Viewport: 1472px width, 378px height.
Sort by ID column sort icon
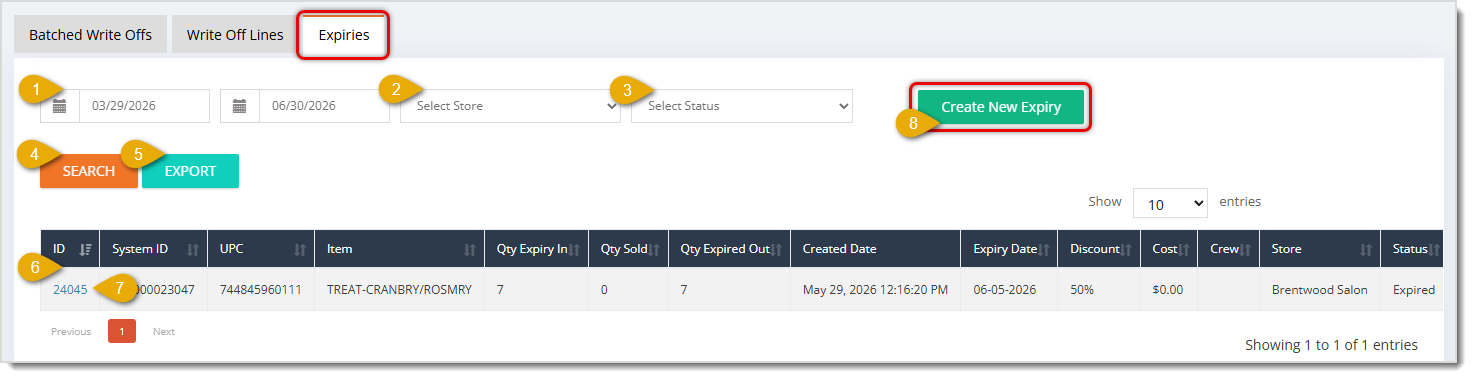click(x=86, y=249)
